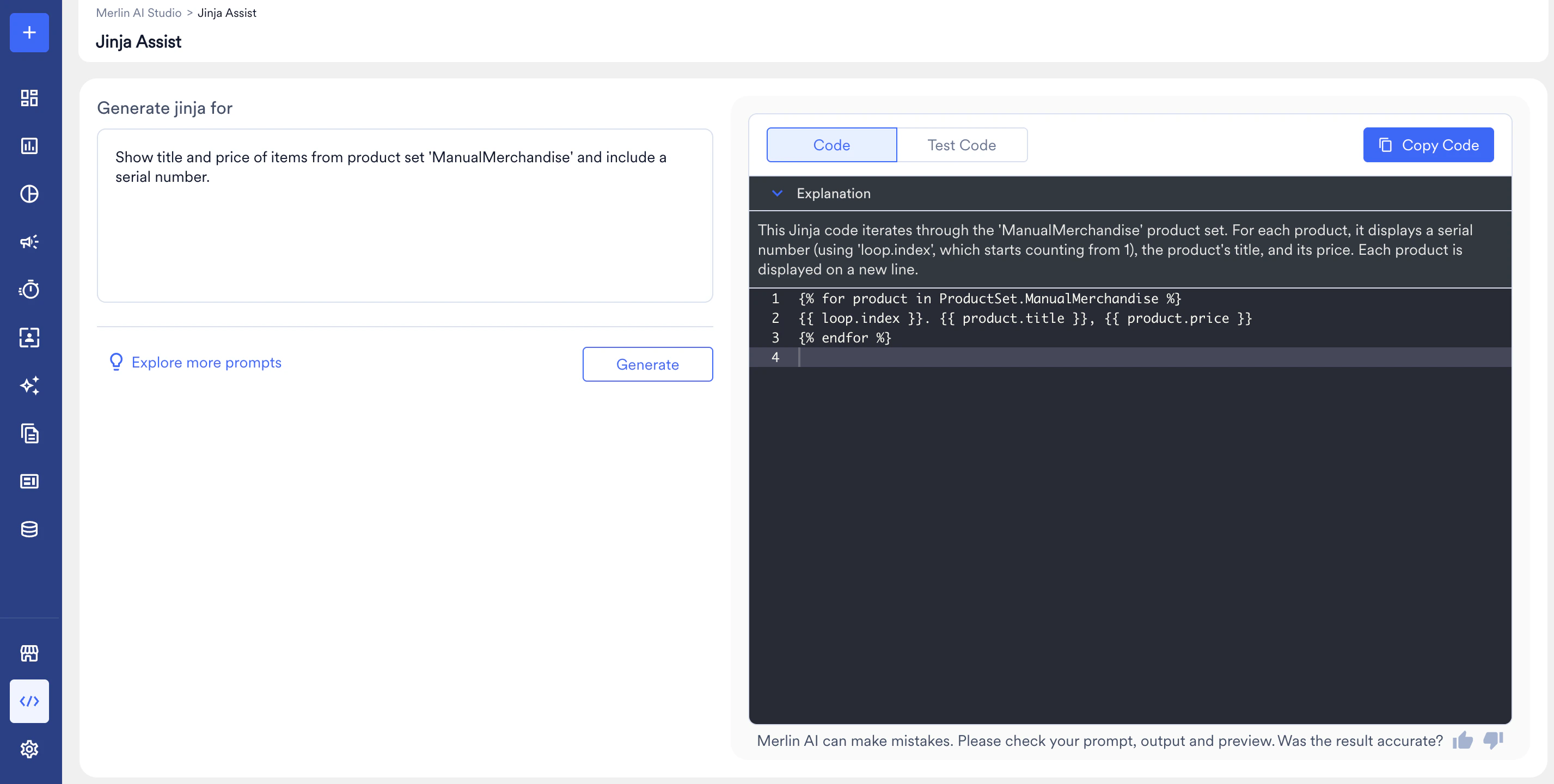The height and width of the screenshot is (784, 1554).
Task: Open the bar chart analytics icon
Action: tap(29, 145)
